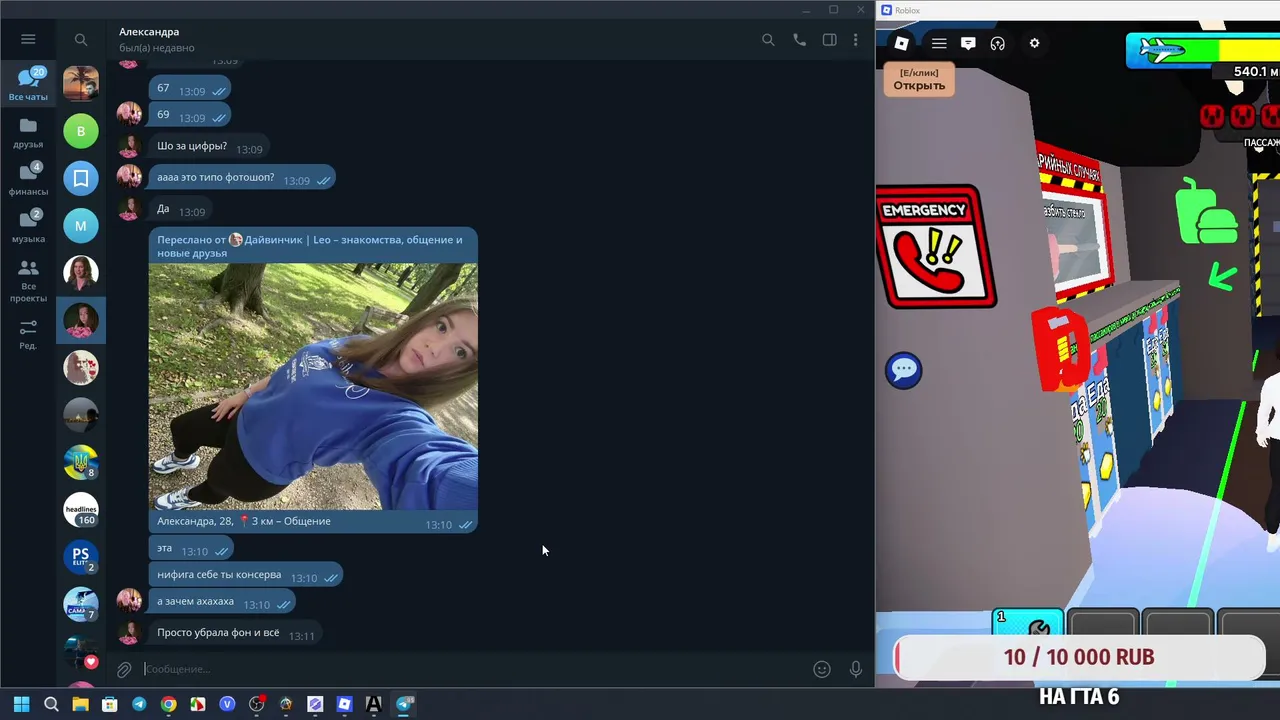Toggle the chat info side panel

[x=829, y=40]
